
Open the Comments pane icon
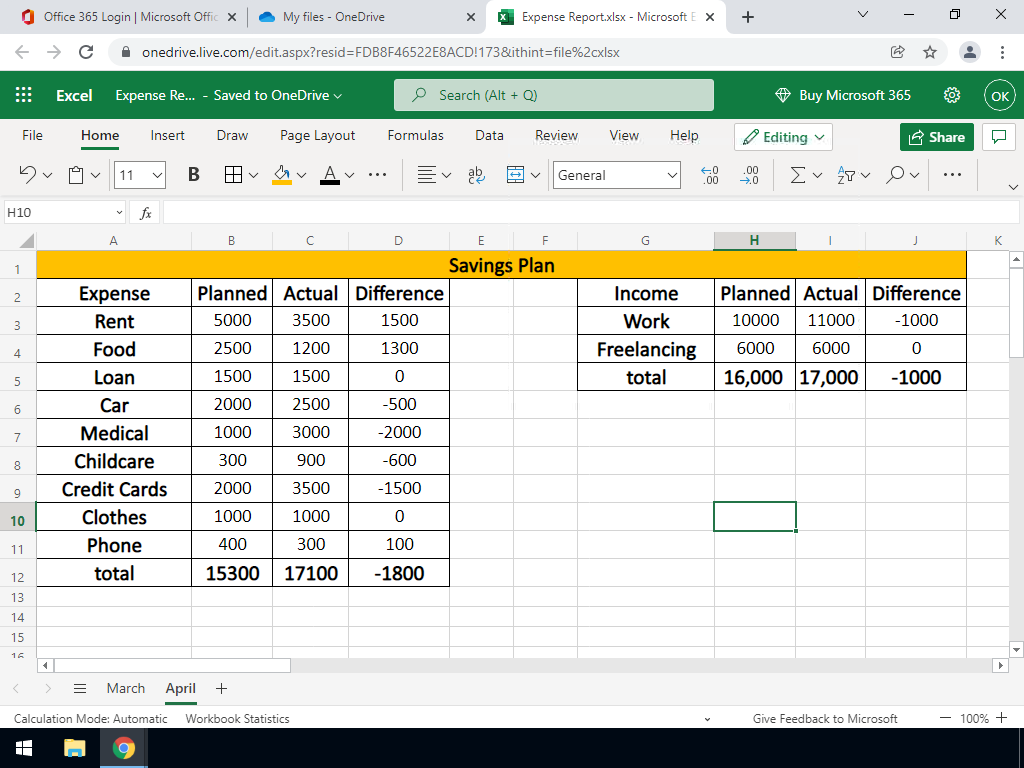click(997, 137)
